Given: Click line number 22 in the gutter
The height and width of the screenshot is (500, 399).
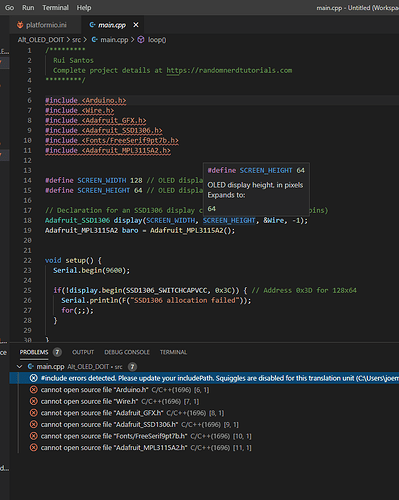Looking at the screenshot, I should click(27, 260).
